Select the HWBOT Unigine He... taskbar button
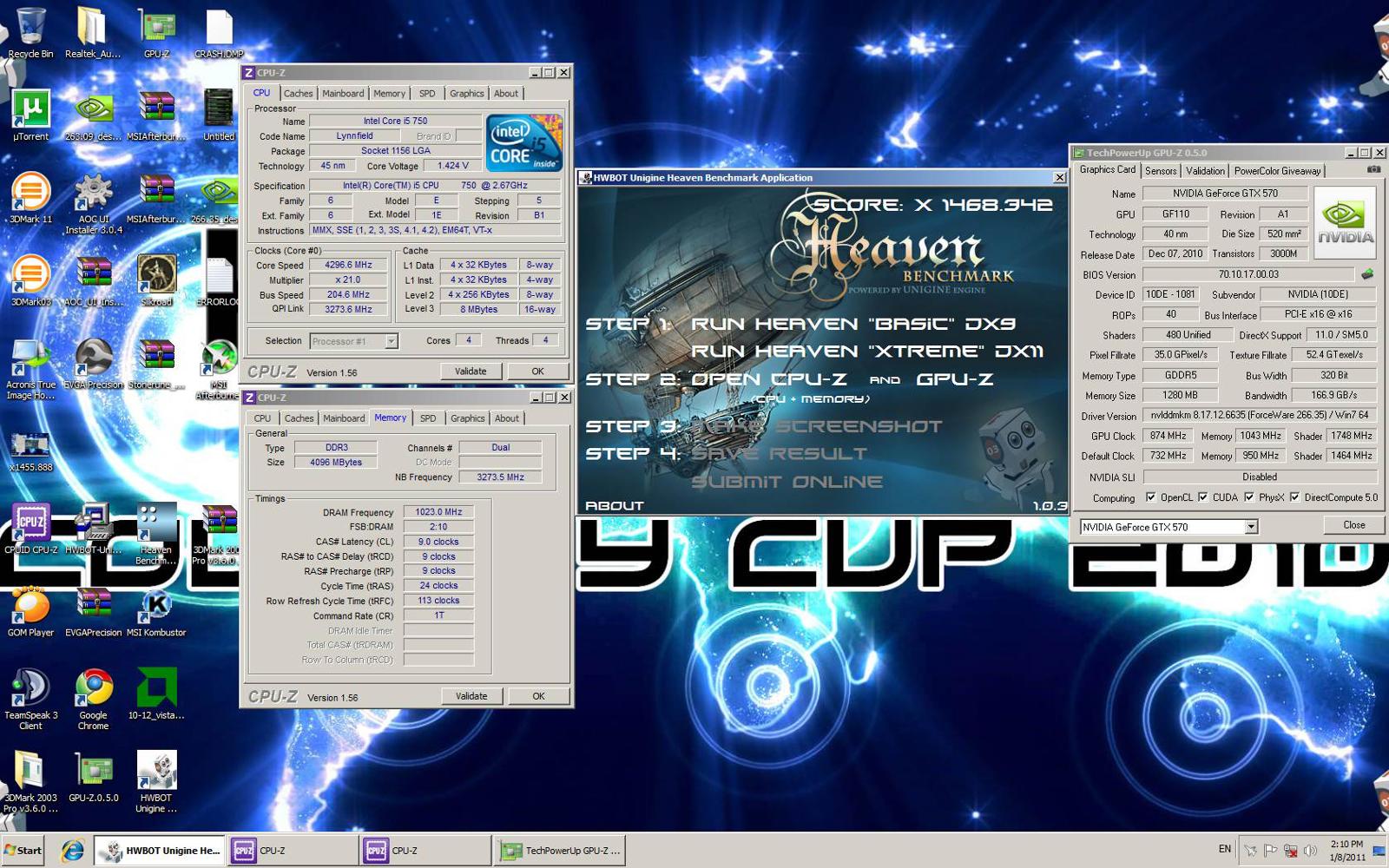Image resolution: width=1389 pixels, height=868 pixels. pyautogui.click(x=160, y=851)
